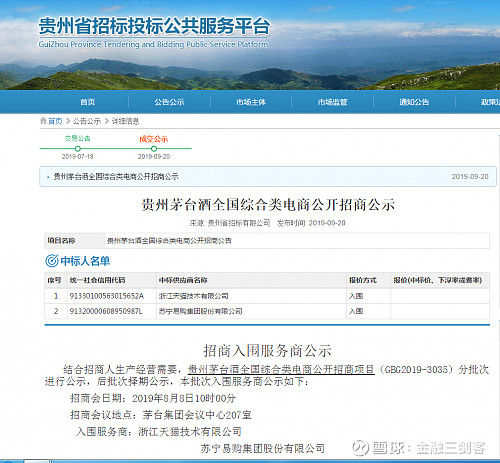500x463 pixels.
Task: Click the 交易公告 stage label
Action: pos(77,138)
